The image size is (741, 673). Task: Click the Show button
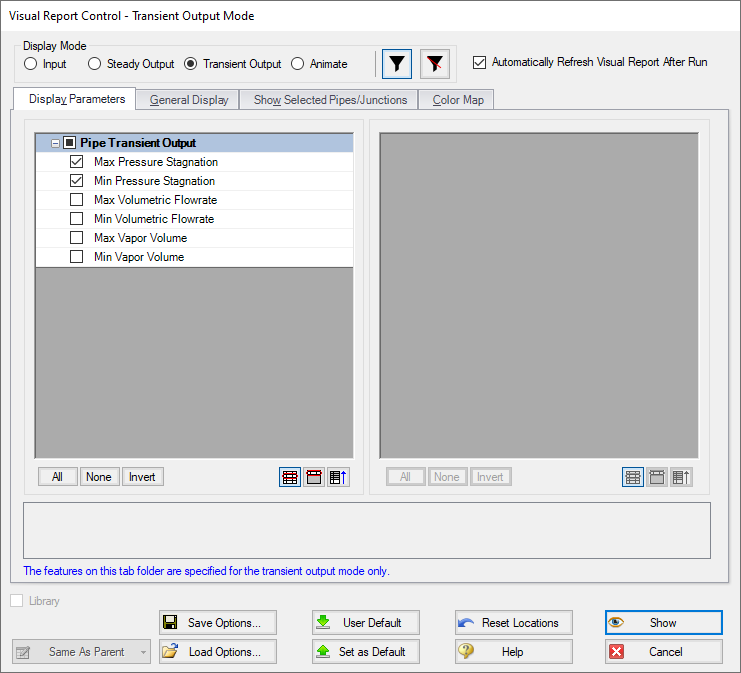pos(664,622)
